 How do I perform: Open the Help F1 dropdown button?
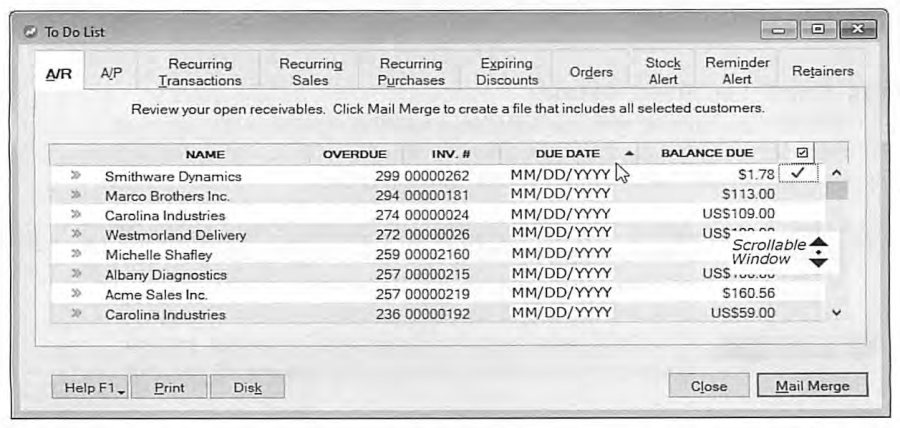[x=90, y=387]
